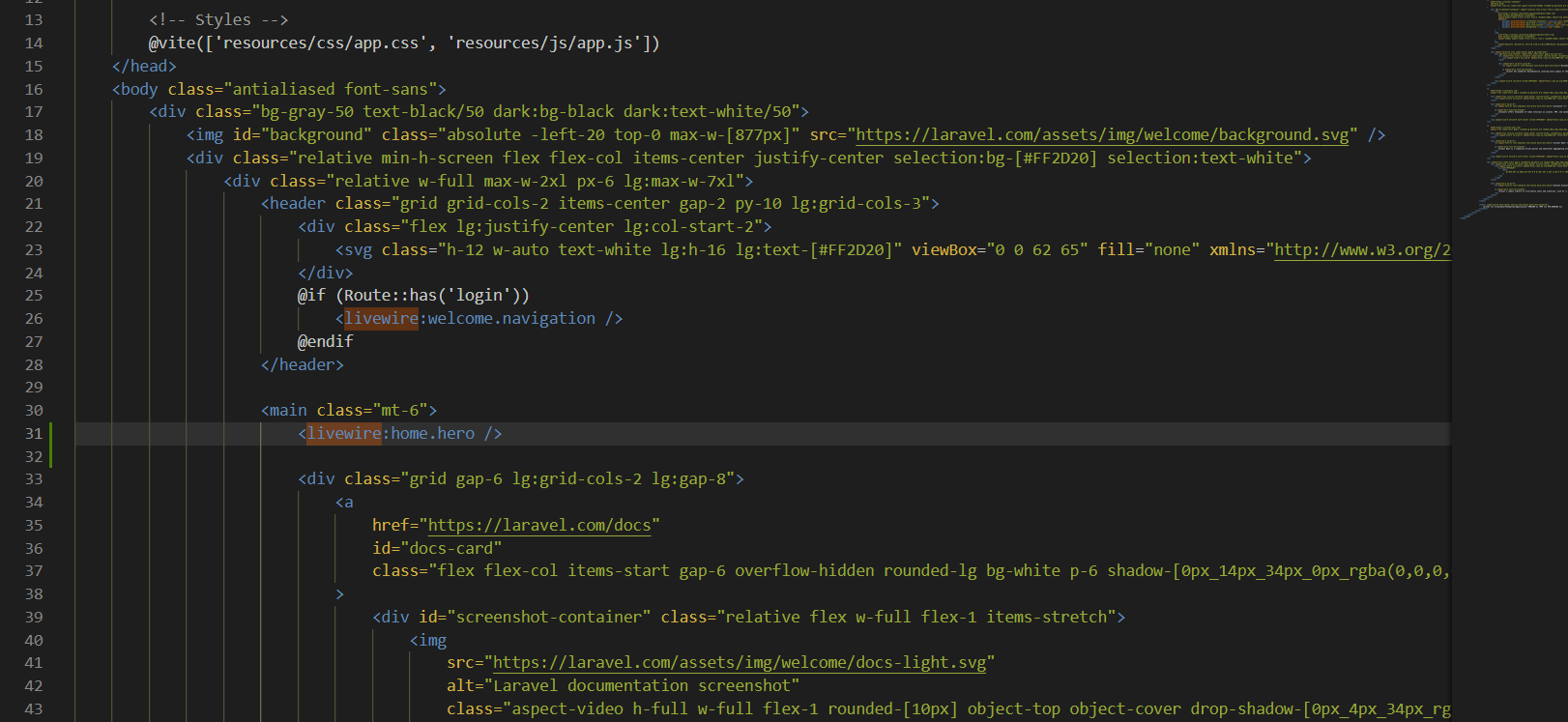Viewport: 1568px width, 722px height.
Task: Click line number 43 in gutter
Action: pyautogui.click(x=34, y=709)
